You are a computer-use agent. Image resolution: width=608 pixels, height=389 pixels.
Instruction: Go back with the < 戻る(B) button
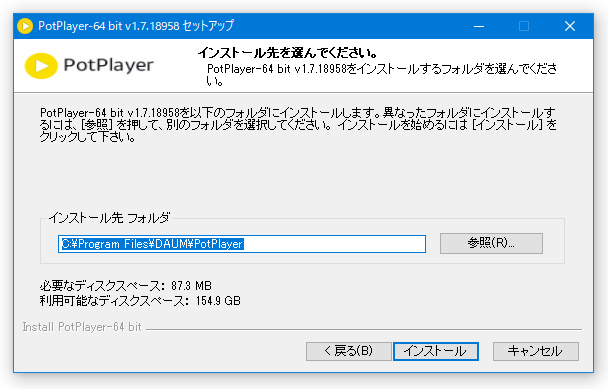pyautogui.click(x=349, y=351)
